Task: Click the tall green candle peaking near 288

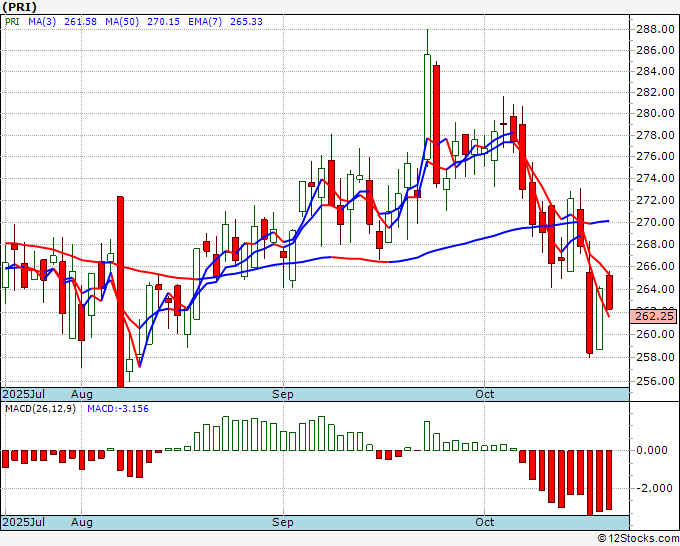Action: (427, 107)
